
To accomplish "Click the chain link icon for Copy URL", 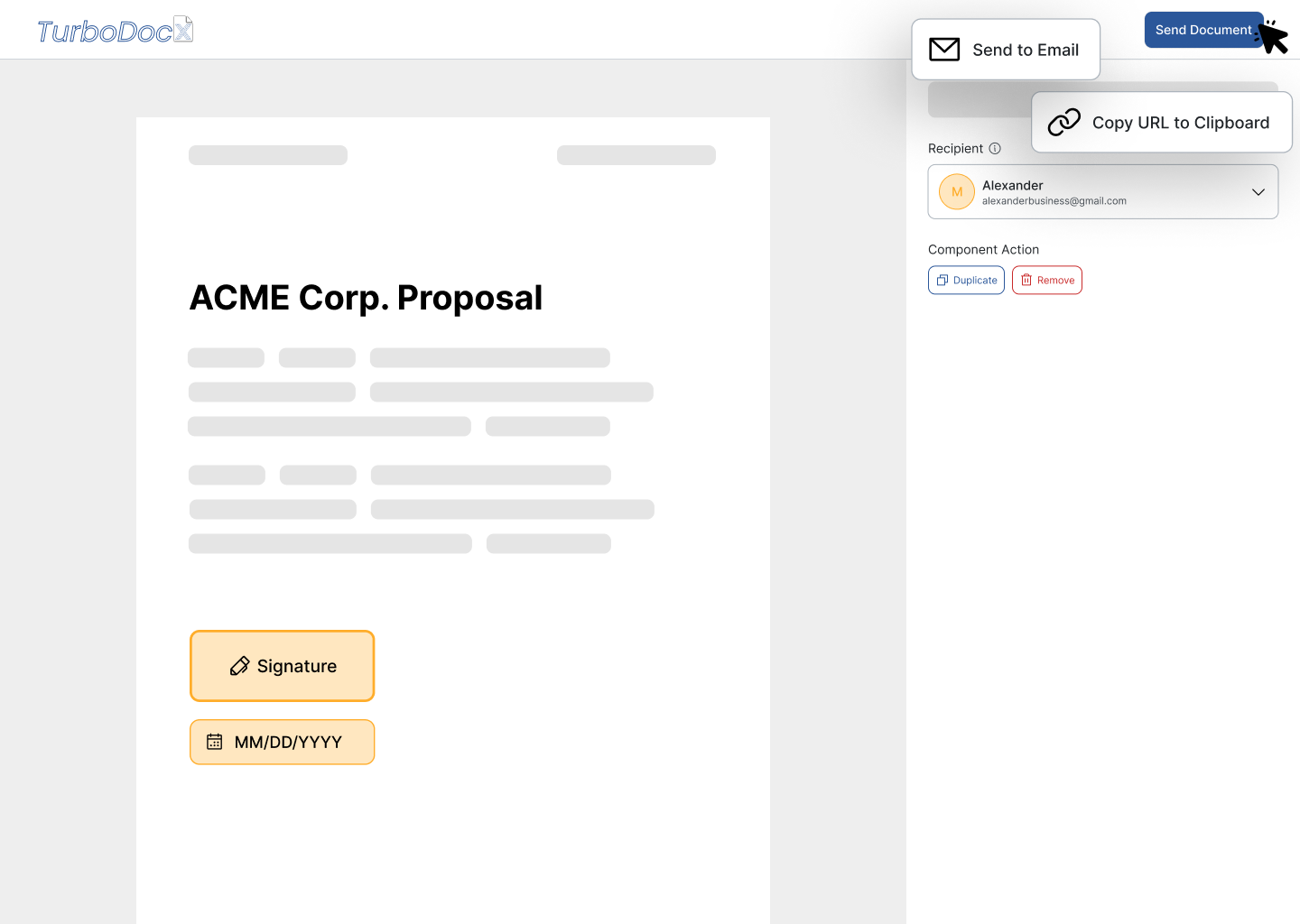I will [x=1063, y=122].
